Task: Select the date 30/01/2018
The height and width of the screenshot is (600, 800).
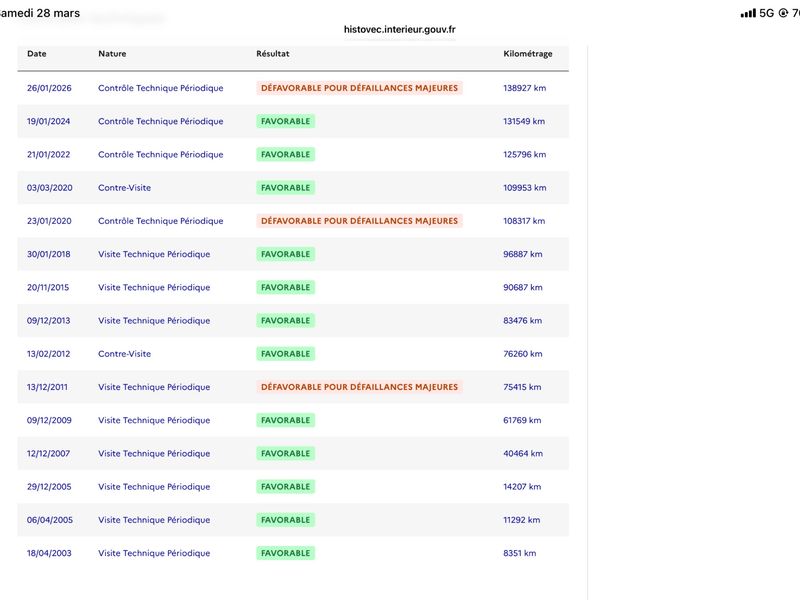Action: click(48, 254)
